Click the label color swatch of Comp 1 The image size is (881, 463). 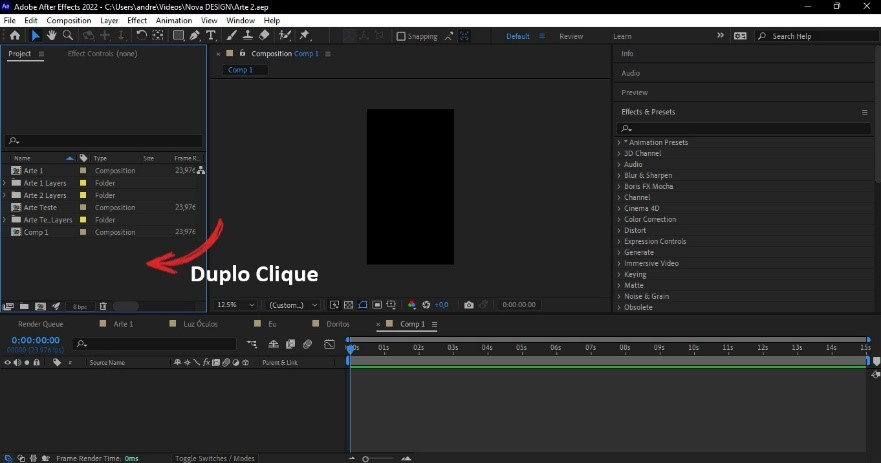[83, 232]
